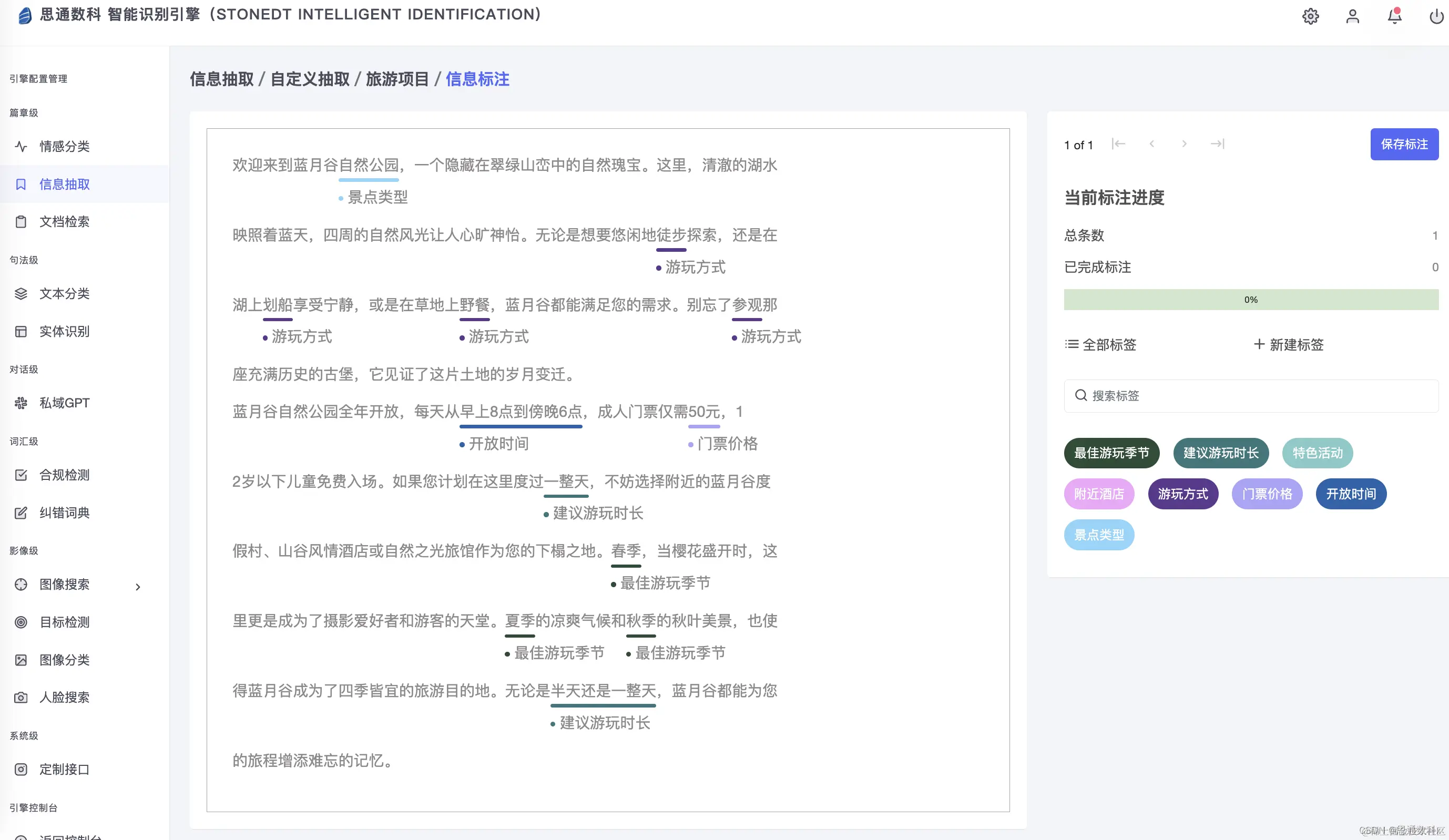Screen dimensions: 1449x840
Task: Click the 搜索标签 search field
Action: click(1251, 396)
